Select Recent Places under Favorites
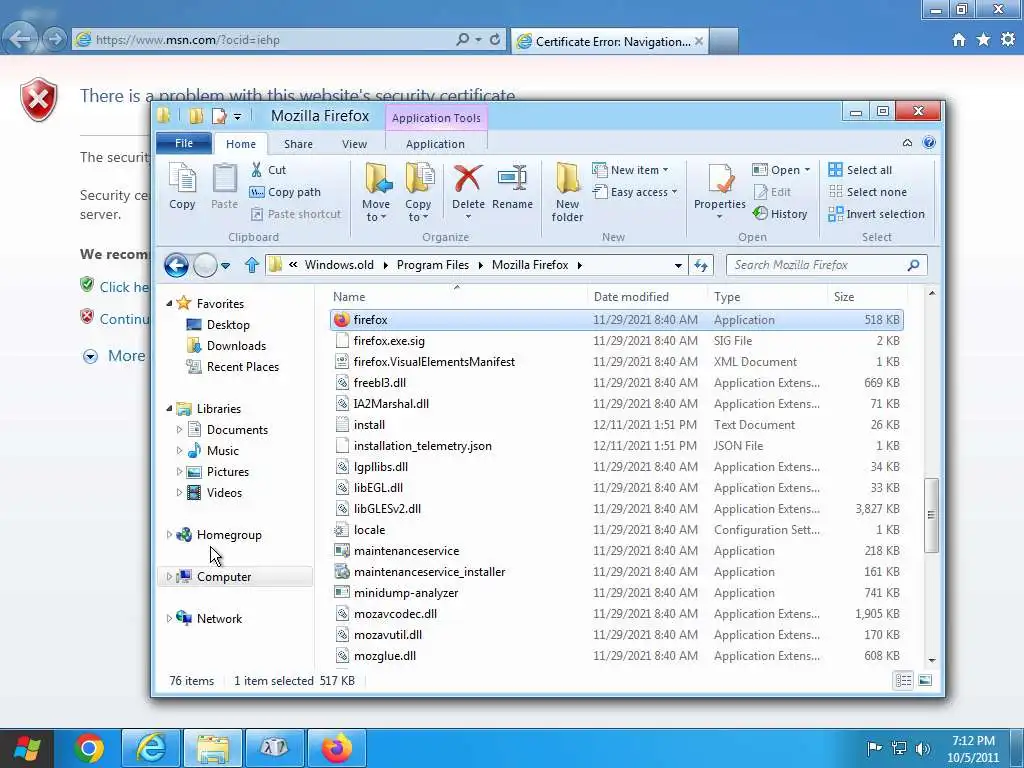The image size is (1024, 768). tap(233, 367)
